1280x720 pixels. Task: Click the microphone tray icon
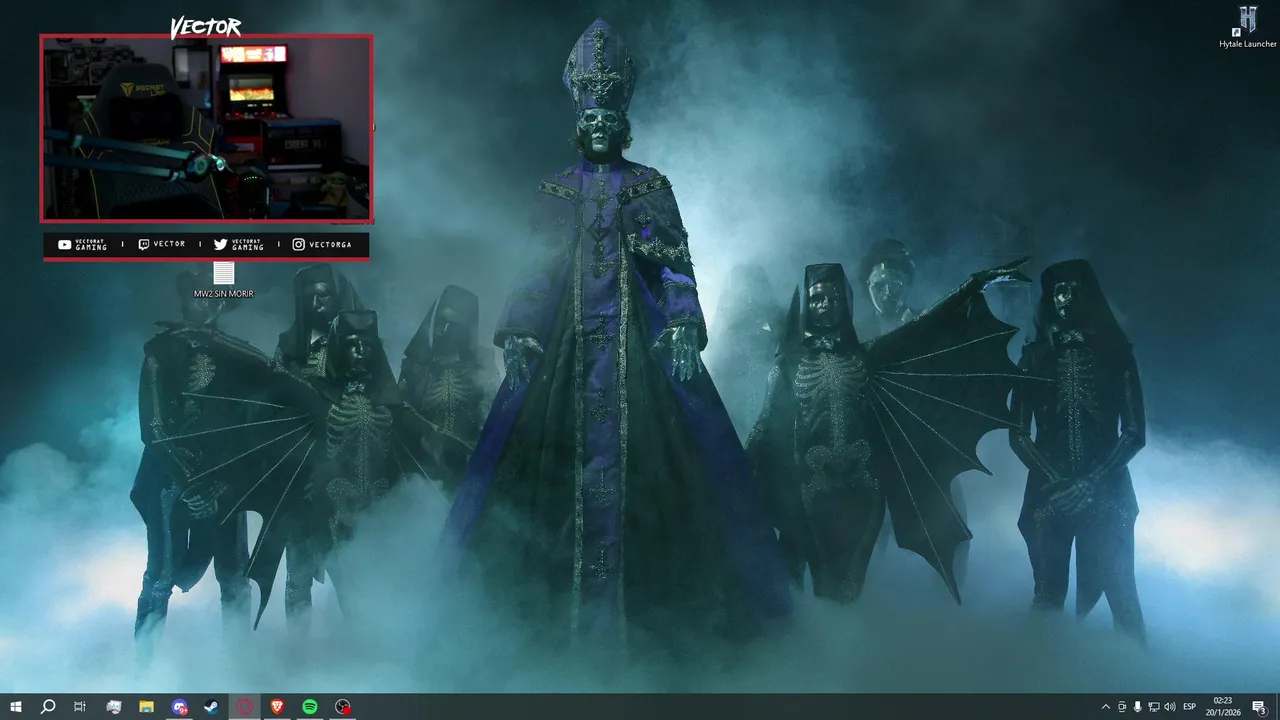click(x=1138, y=707)
